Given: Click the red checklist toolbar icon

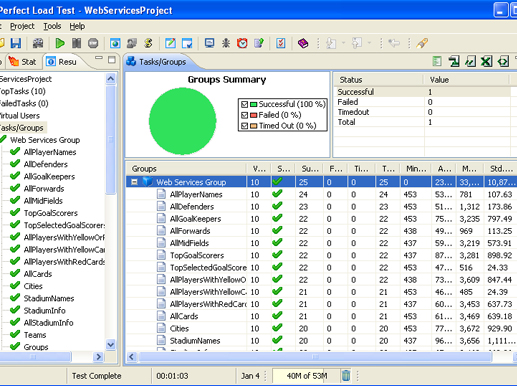Looking at the screenshot, I should pyautogui.click(x=281, y=43).
